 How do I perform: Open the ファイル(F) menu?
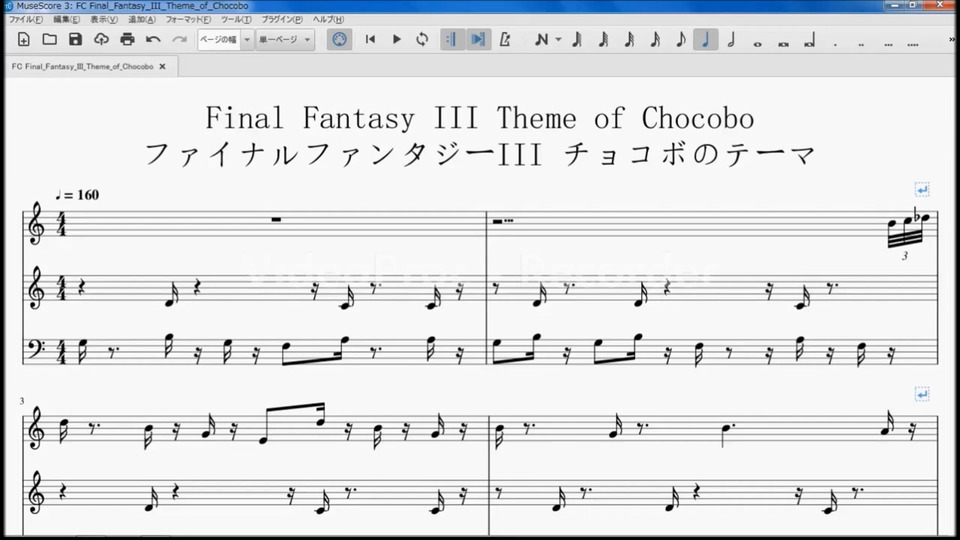pos(25,20)
